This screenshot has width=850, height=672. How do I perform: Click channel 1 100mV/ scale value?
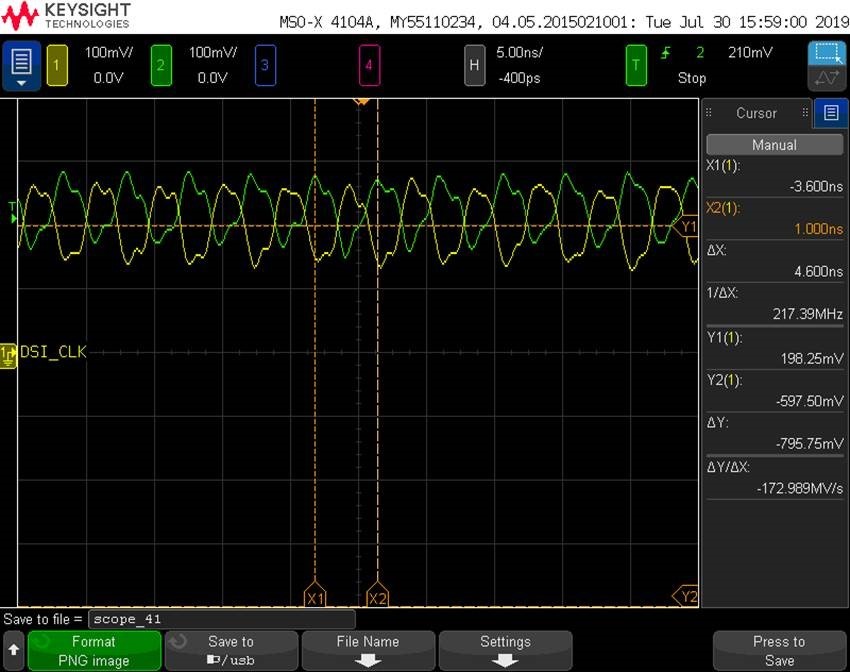[x=108, y=53]
